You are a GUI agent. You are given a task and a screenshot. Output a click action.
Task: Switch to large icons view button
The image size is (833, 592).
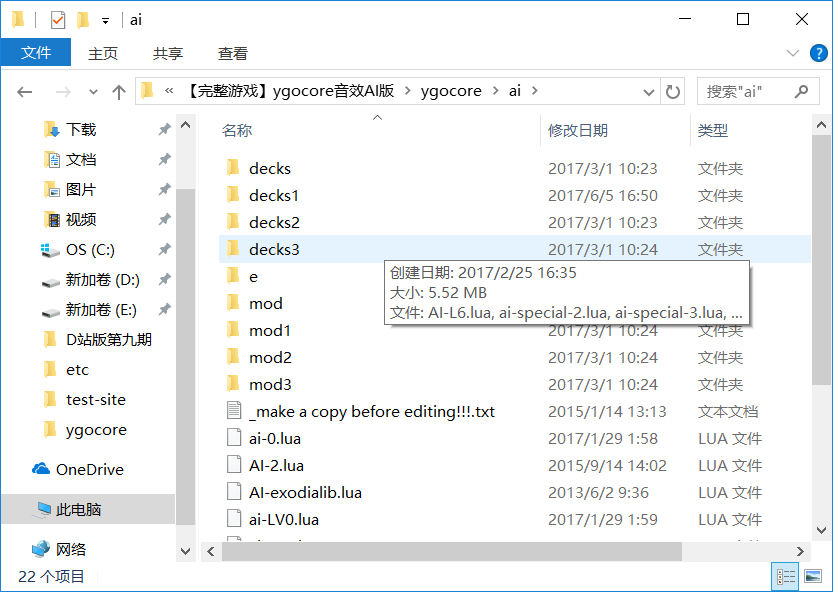813,577
